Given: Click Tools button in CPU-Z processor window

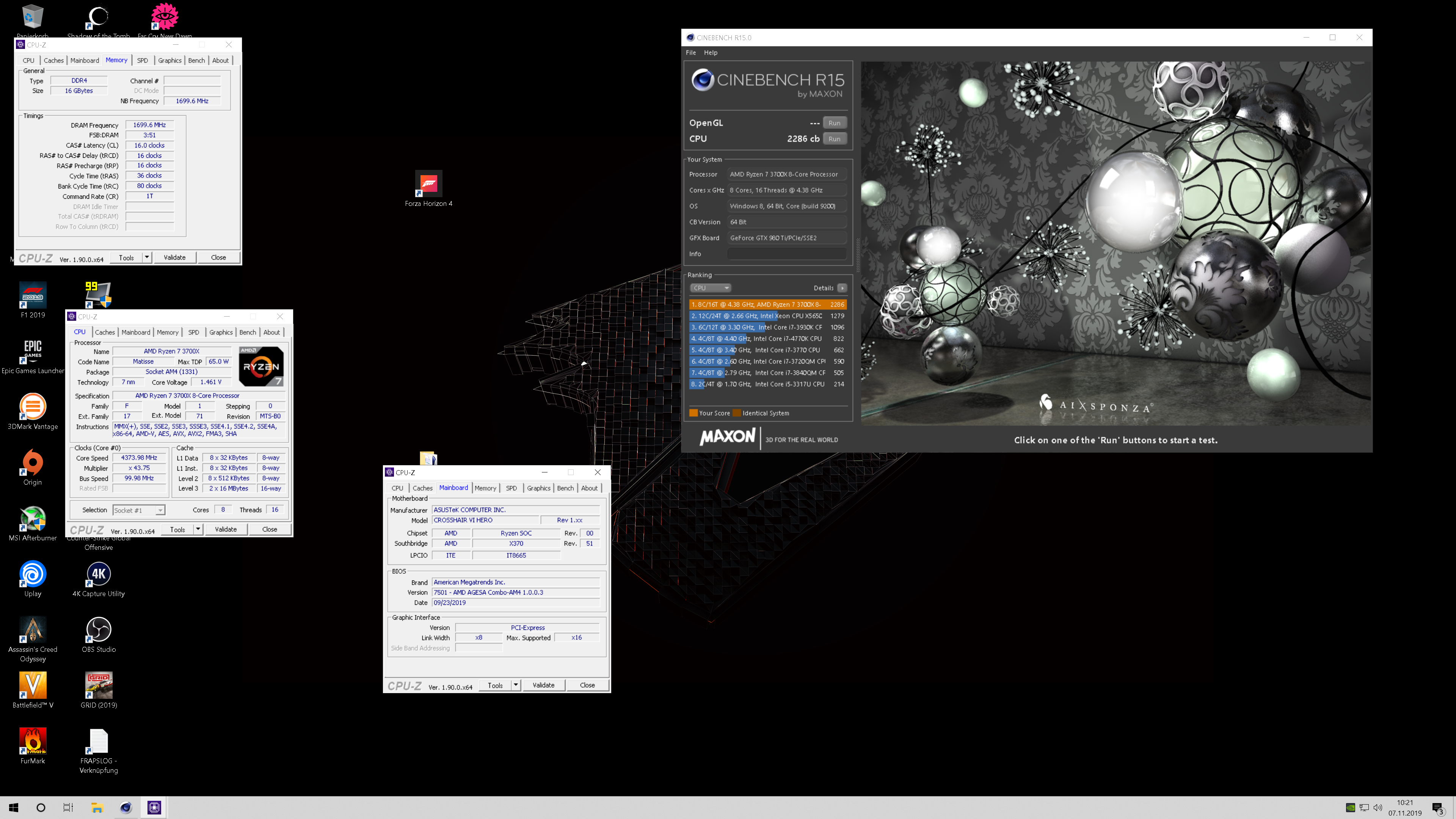Looking at the screenshot, I should point(177,529).
